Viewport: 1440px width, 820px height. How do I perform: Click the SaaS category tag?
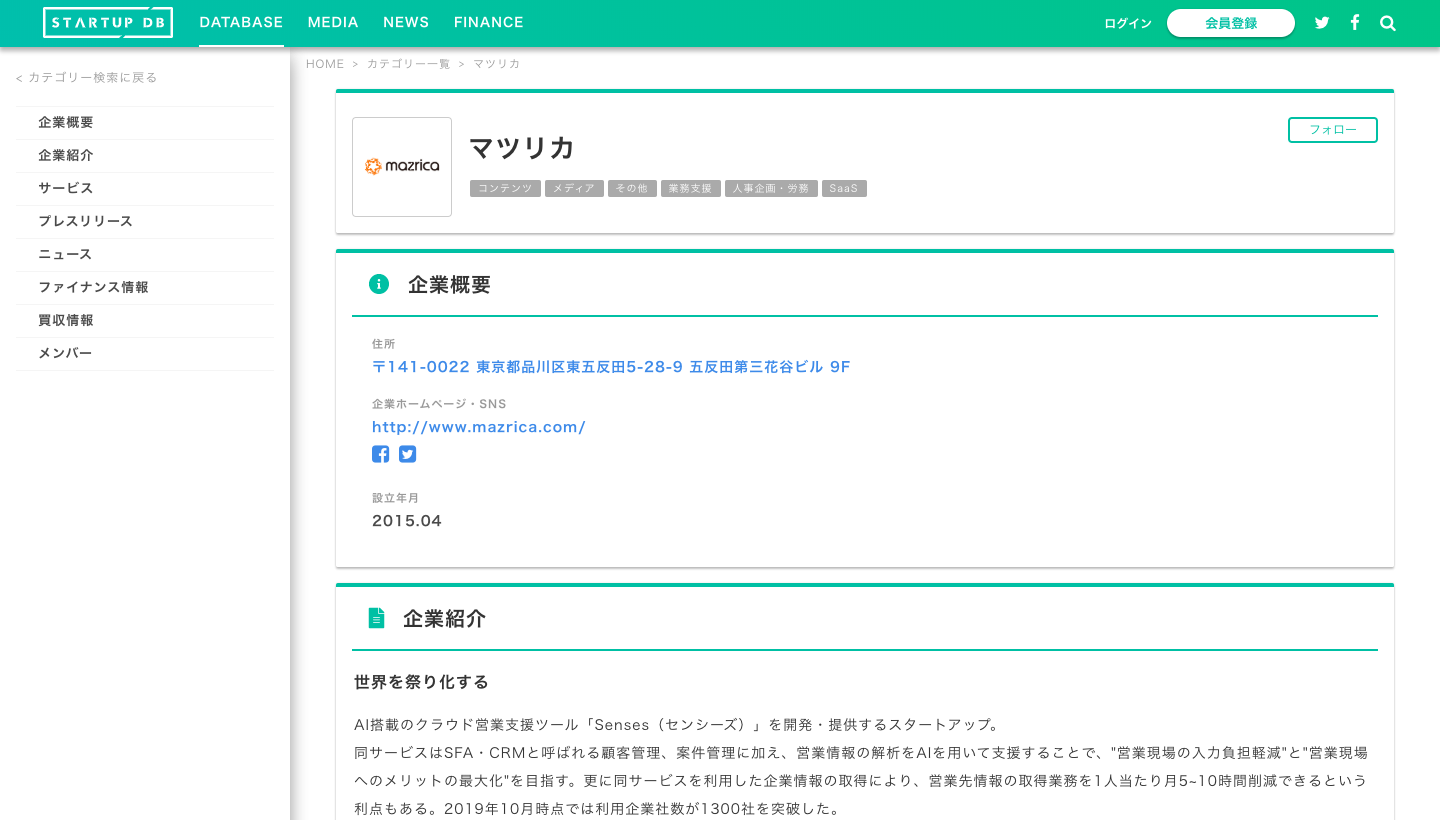(844, 188)
